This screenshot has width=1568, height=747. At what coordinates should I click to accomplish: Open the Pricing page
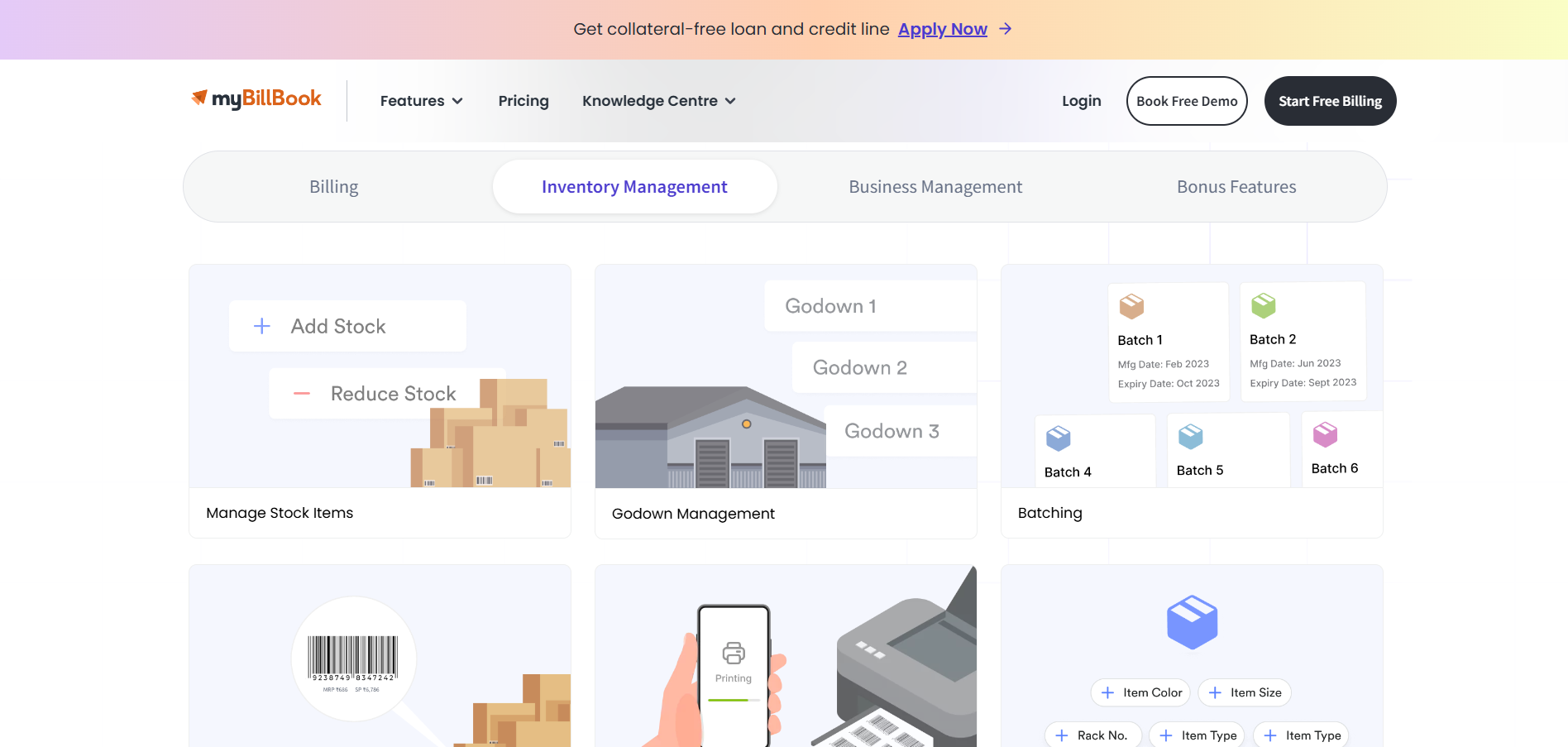[523, 101]
